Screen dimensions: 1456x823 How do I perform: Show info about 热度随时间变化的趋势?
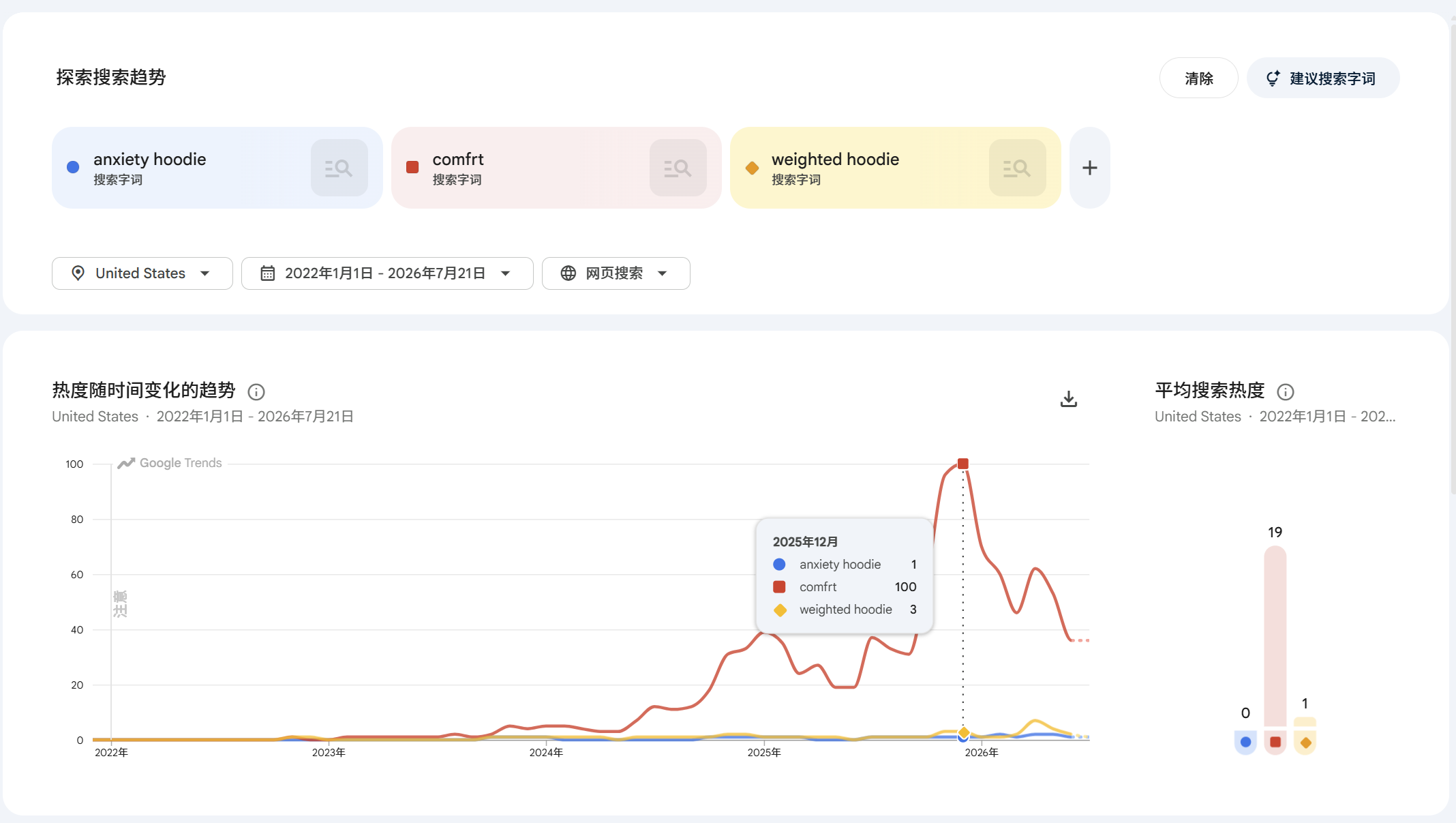click(x=256, y=392)
